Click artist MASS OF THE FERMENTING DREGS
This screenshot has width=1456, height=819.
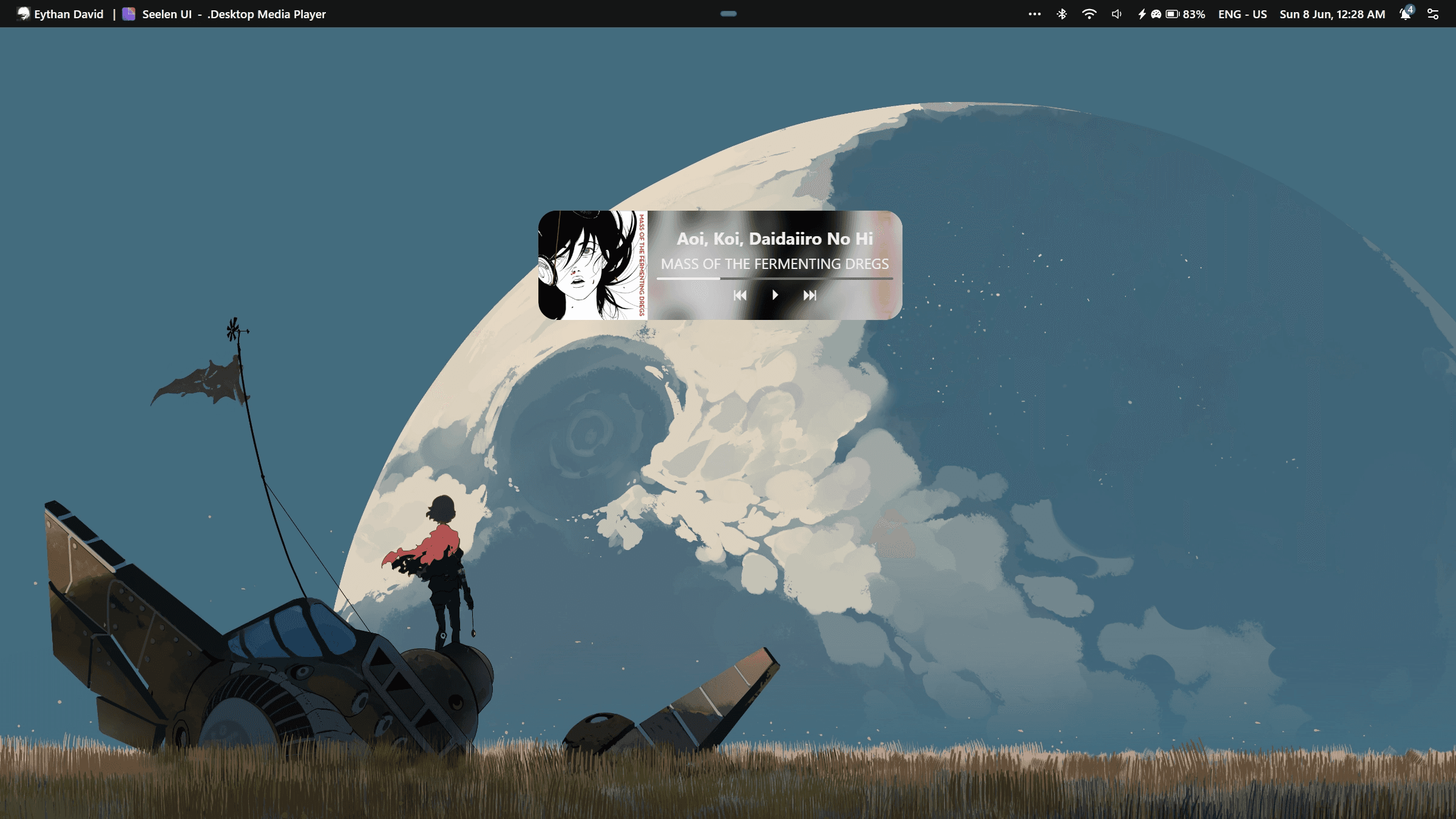[x=775, y=264]
